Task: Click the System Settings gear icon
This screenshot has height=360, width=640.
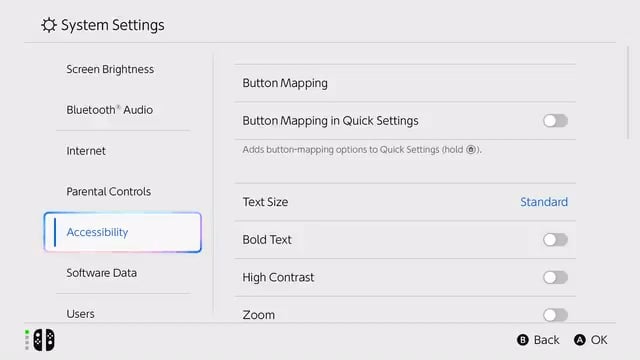Action: (x=49, y=25)
